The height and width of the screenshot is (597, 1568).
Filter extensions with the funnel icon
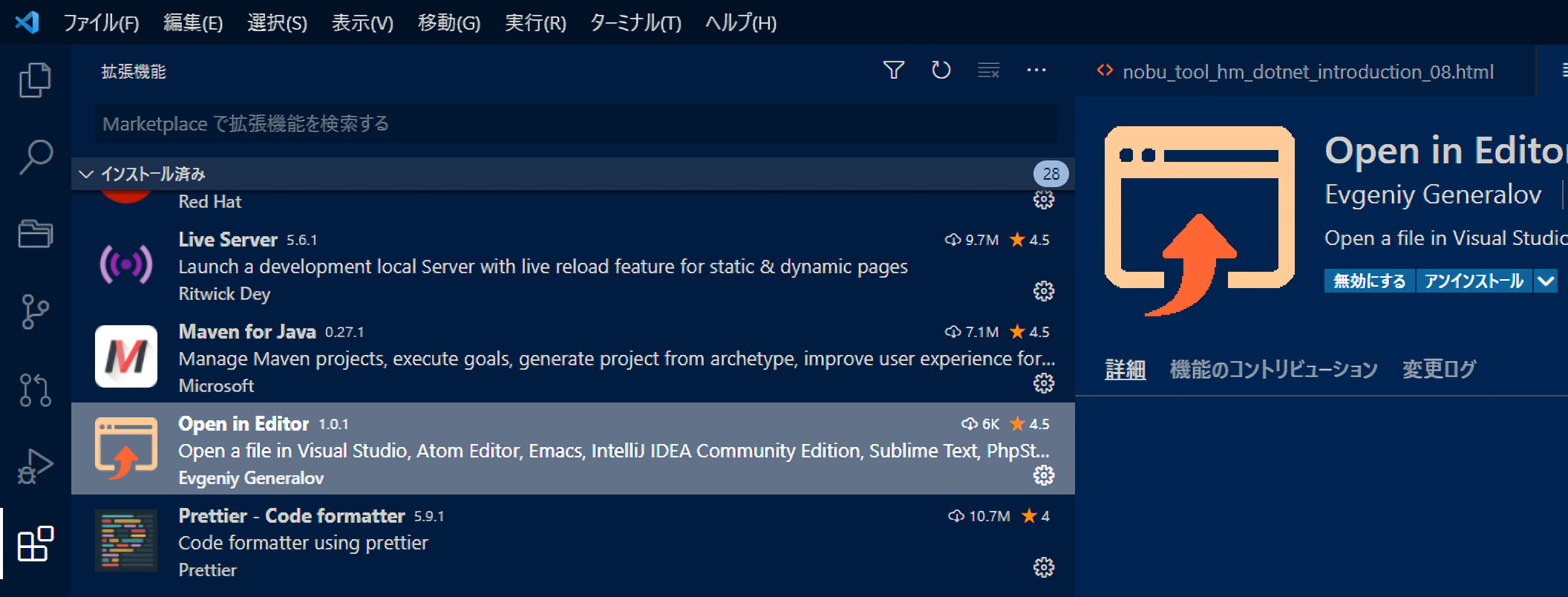(x=894, y=71)
